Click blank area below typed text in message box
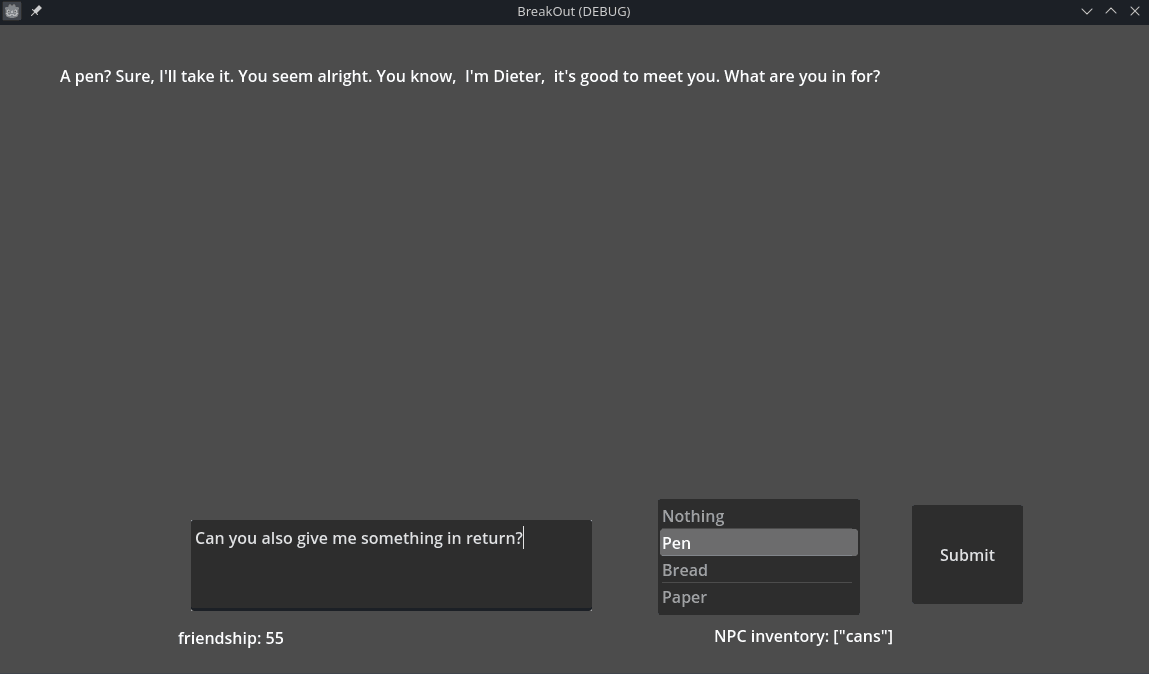The image size is (1149, 674). tap(390, 580)
